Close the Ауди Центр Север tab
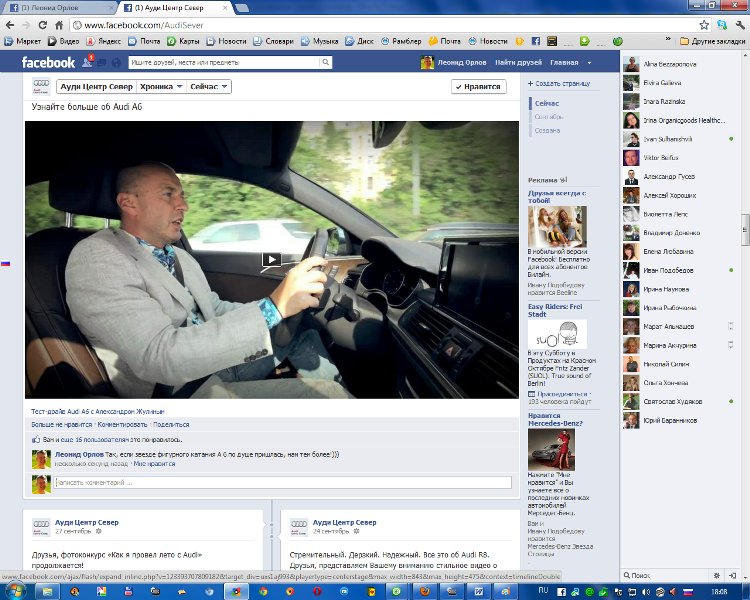 [225, 8]
